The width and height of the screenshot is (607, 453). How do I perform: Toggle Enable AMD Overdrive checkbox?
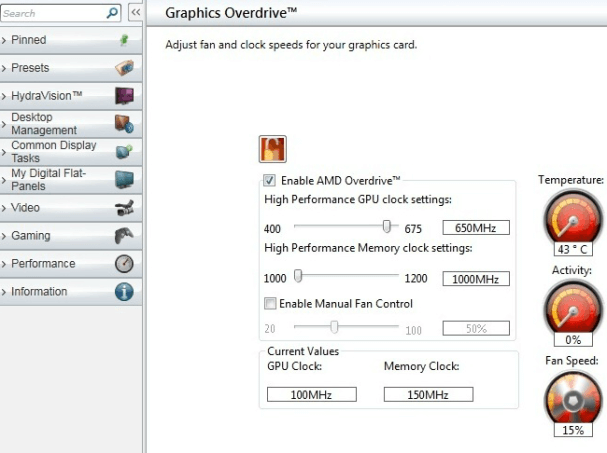point(269,180)
